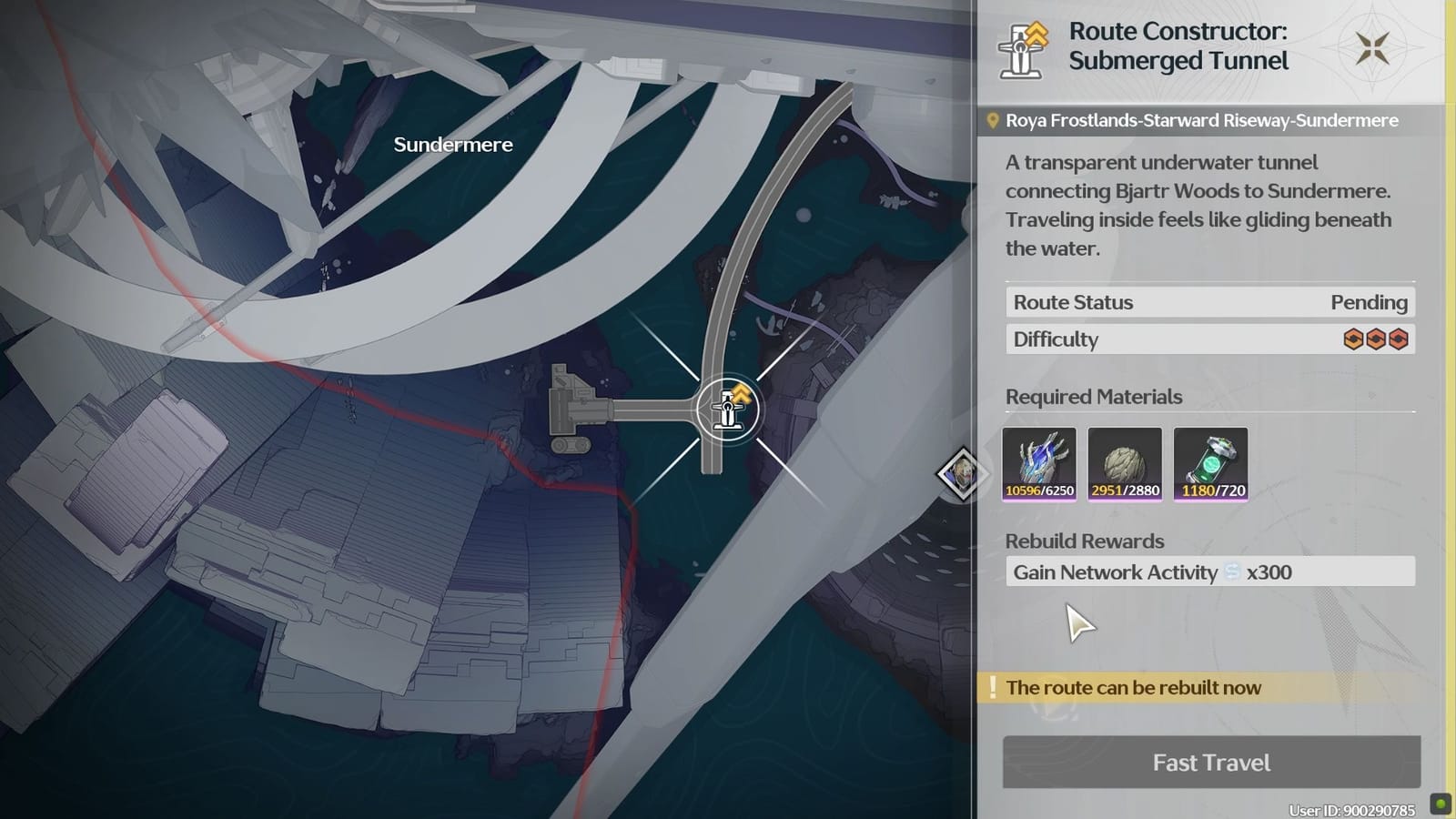Click the Route Constructor marker on the map
1456x819 pixels.
[727, 409]
